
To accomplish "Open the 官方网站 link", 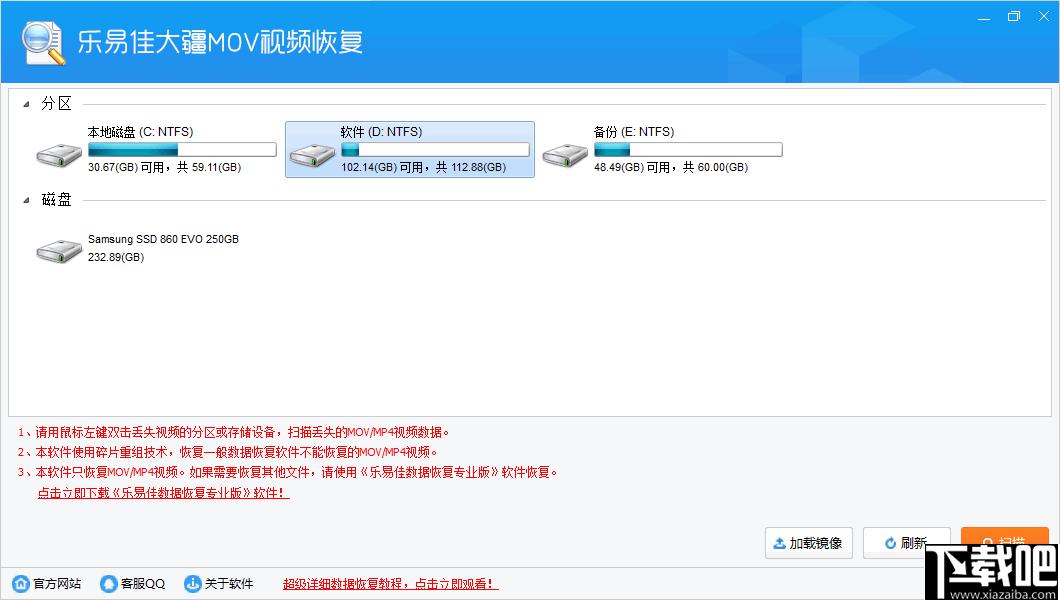I will pyautogui.click(x=57, y=584).
